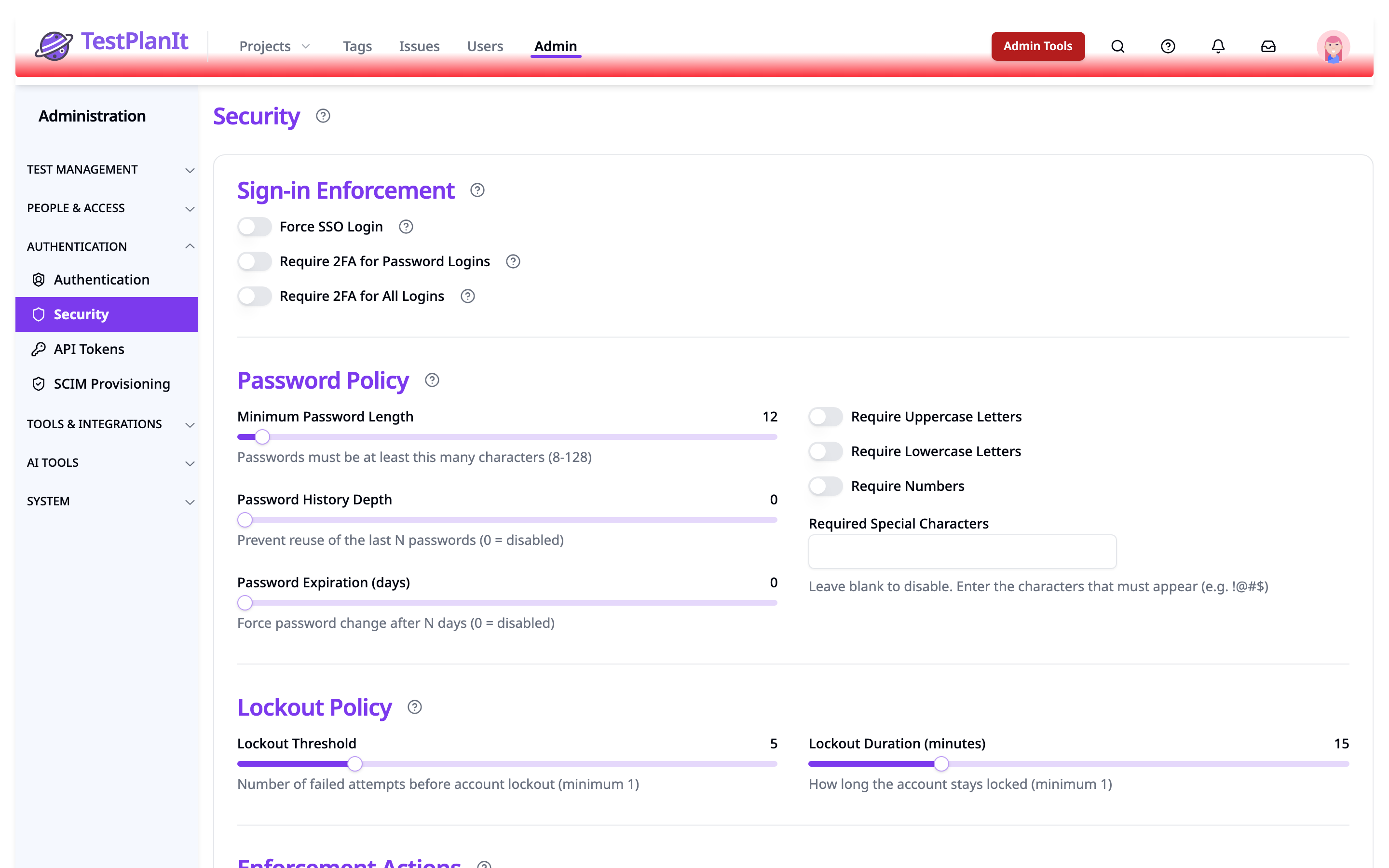Click the TestPlanIt planet logo

pos(54,45)
